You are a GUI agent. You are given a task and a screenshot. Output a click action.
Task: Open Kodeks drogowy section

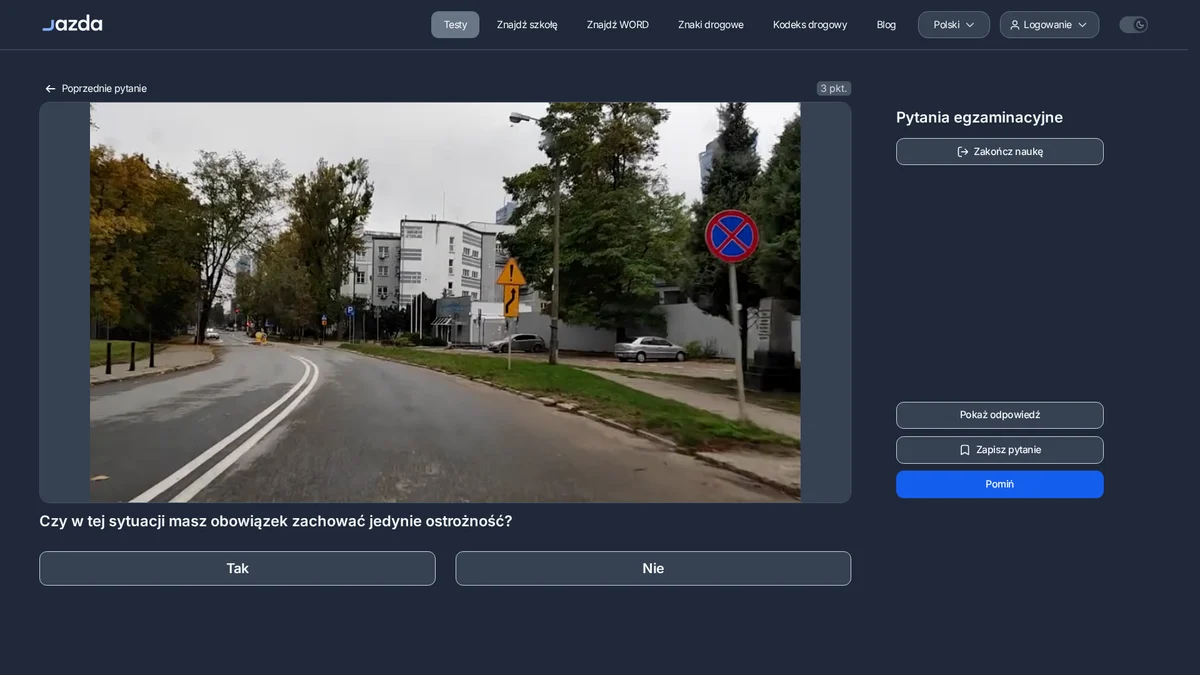click(810, 25)
